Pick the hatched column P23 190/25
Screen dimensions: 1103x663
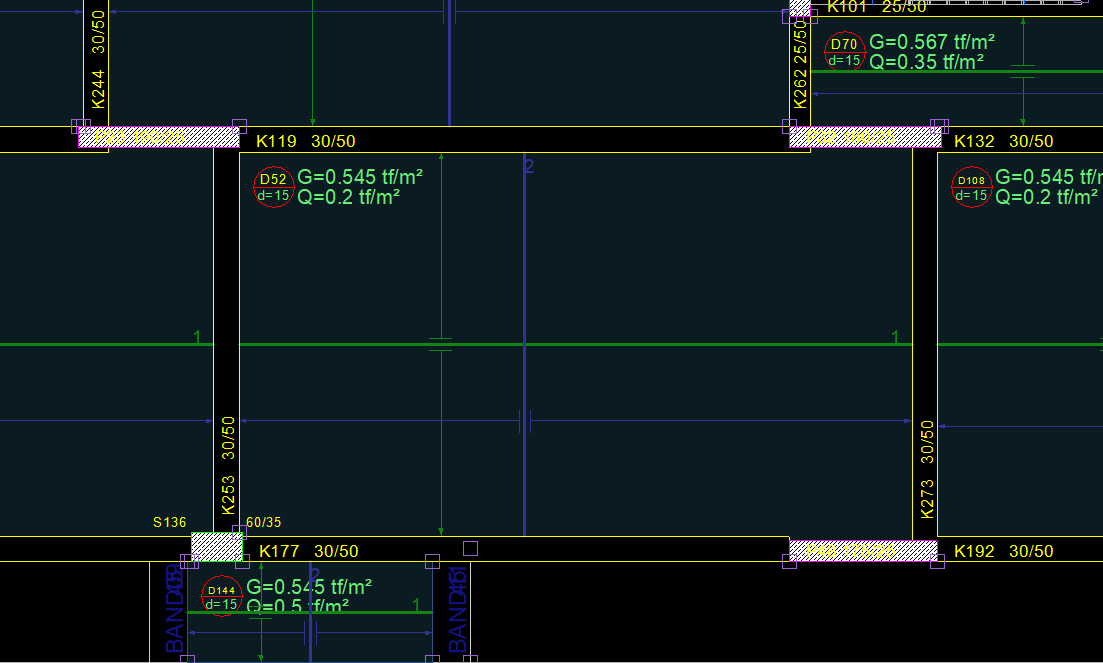tap(159, 137)
